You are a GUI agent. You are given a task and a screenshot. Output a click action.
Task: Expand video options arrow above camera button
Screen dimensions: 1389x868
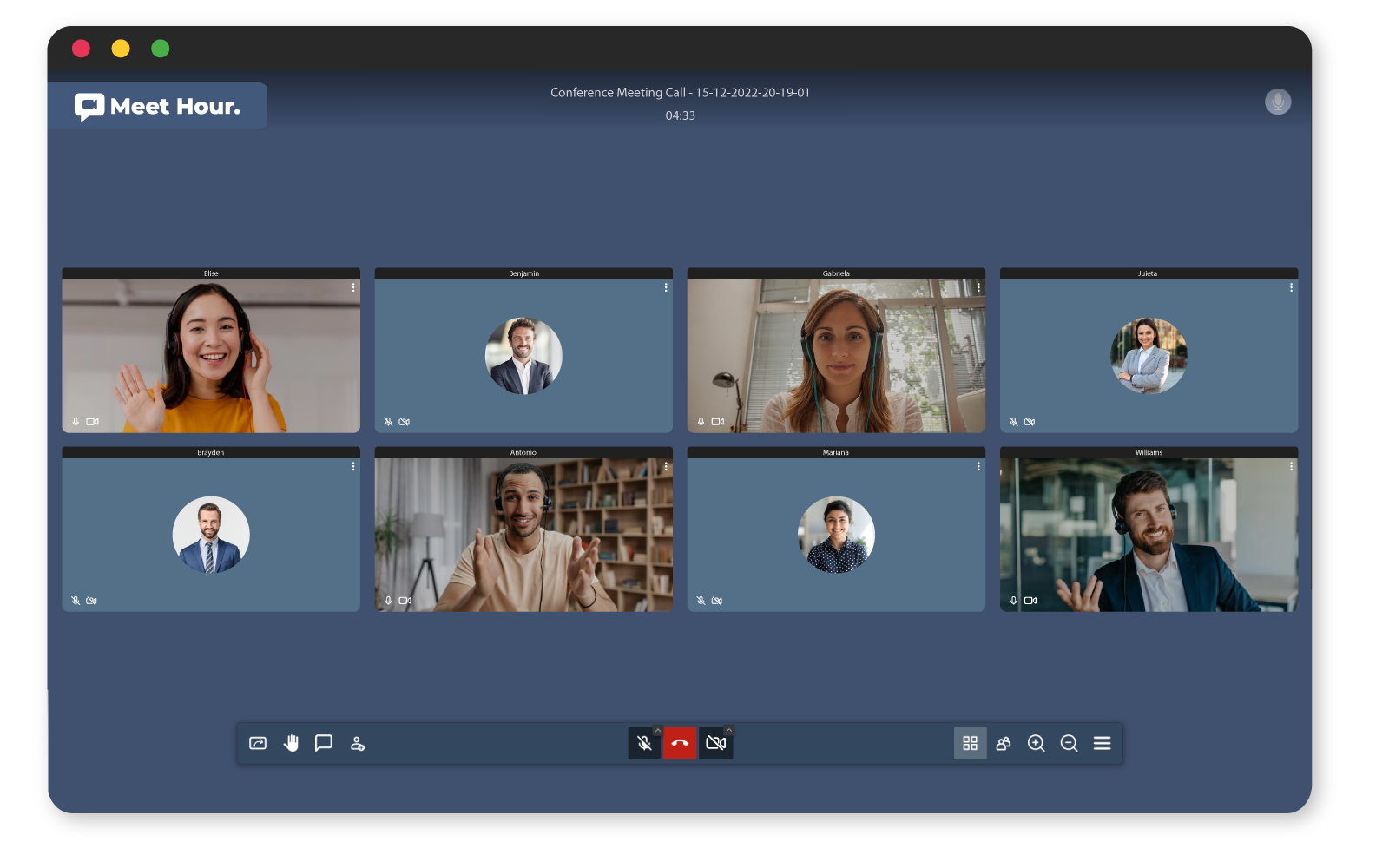(x=729, y=730)
